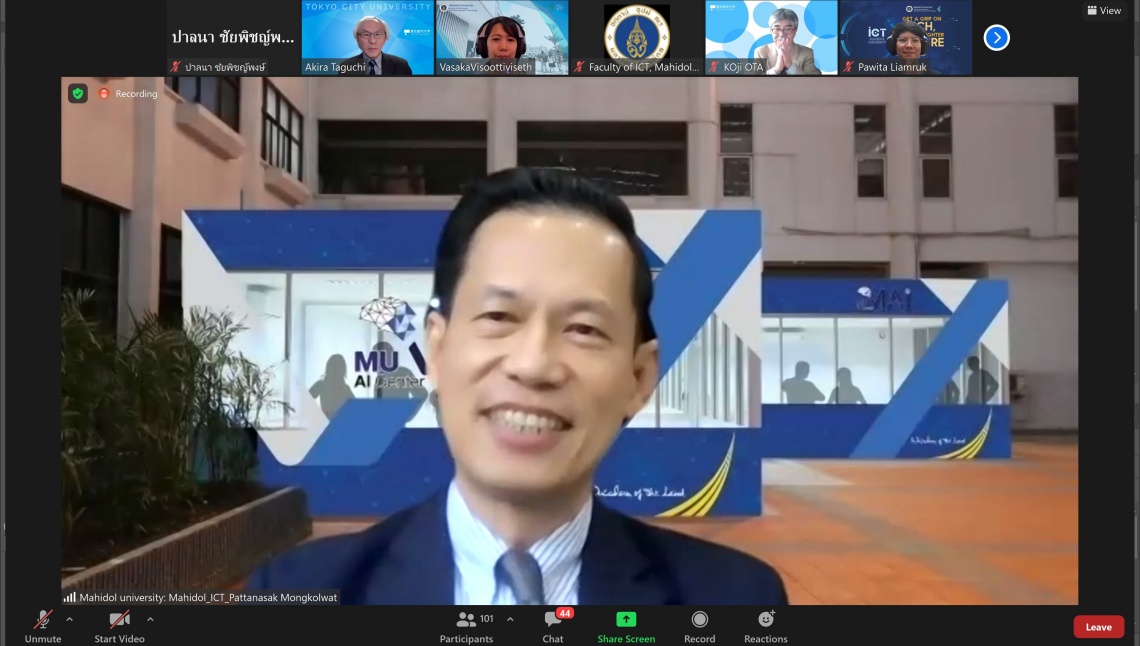Click the green encryption shield icon
Screen dimensions: 1140x646
[78, 93]
